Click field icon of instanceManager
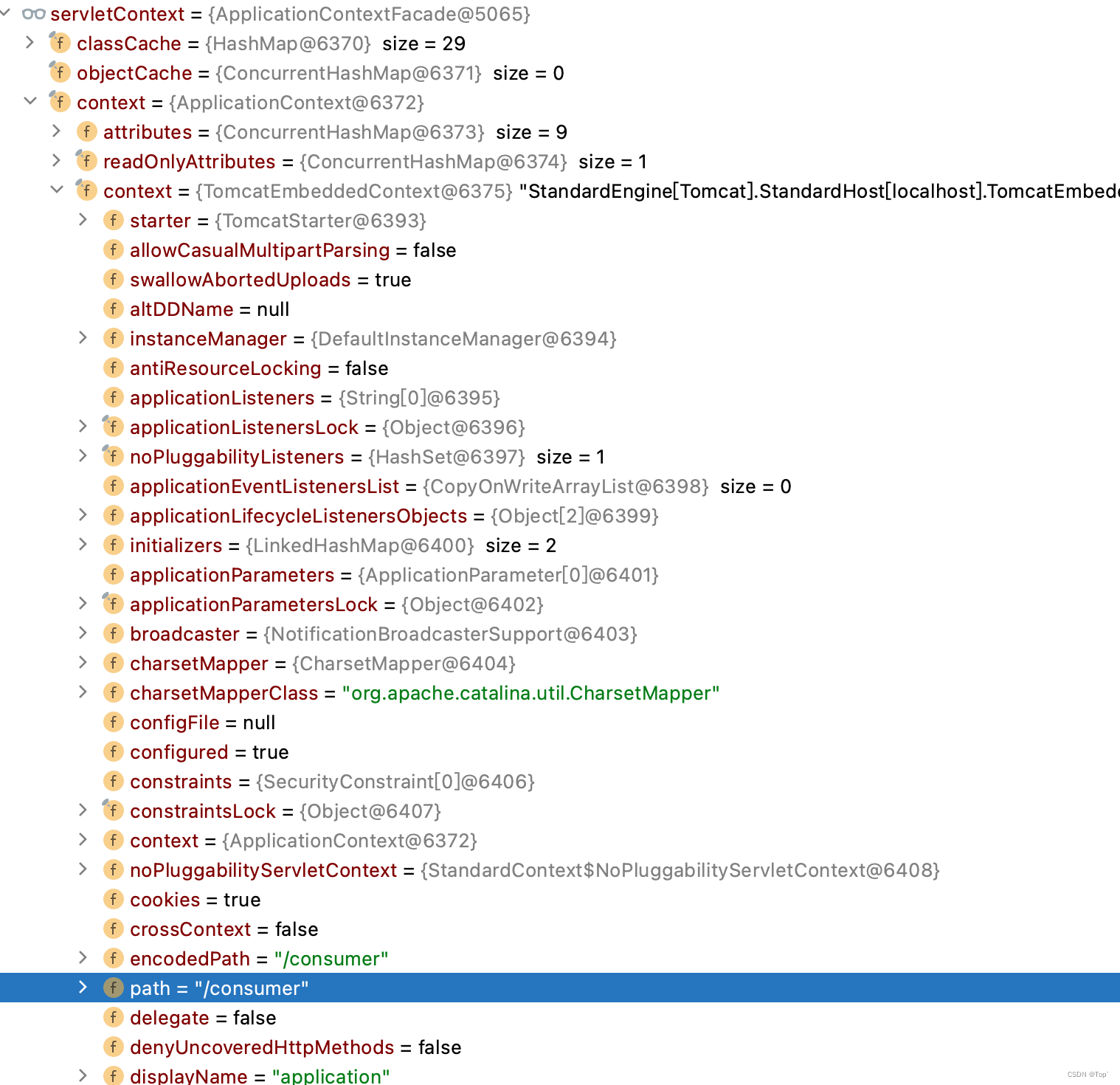This screenshot has width=1120, height=1085. click(x=113, y=338)
